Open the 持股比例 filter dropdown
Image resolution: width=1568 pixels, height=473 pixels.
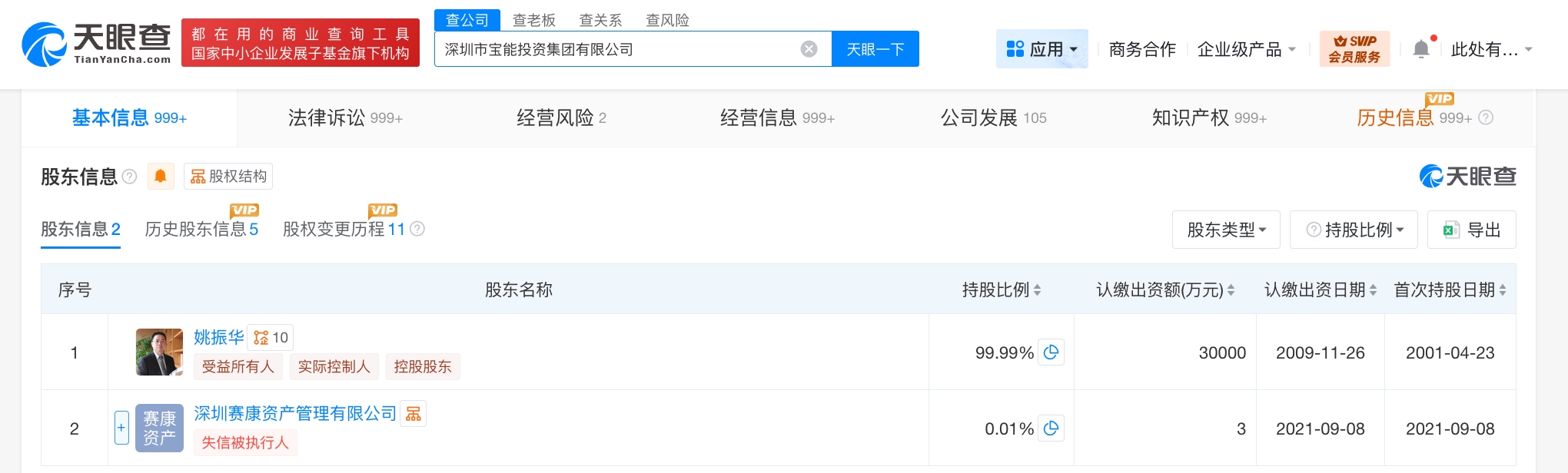pyautogui.click(x=1356, y=230)
